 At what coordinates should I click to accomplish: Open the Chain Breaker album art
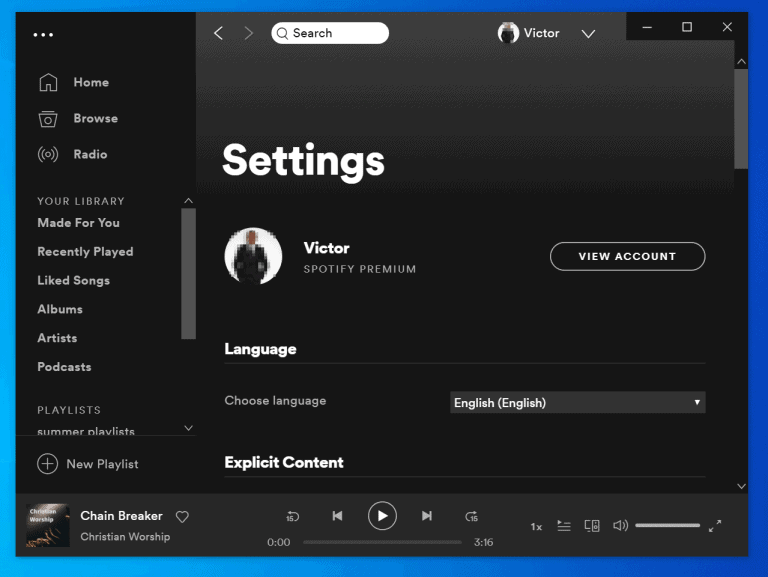[x=48, y=526]
